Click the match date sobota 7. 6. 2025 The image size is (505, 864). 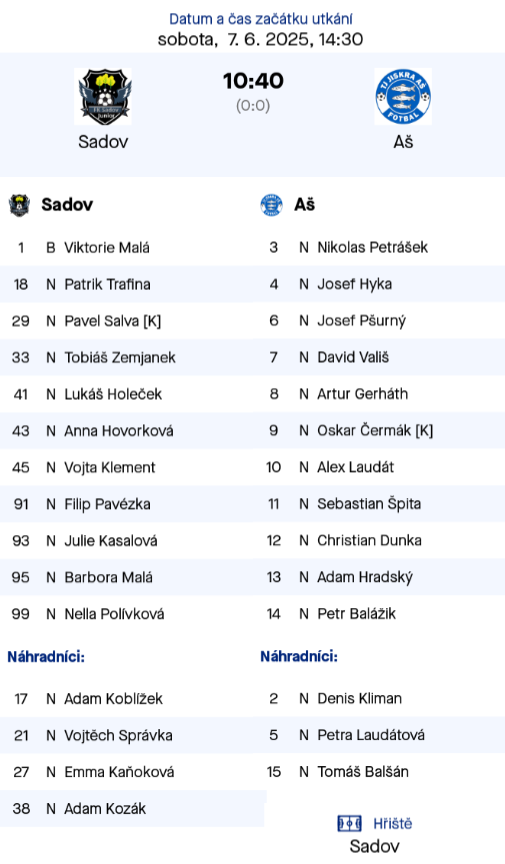pos(260,39)
